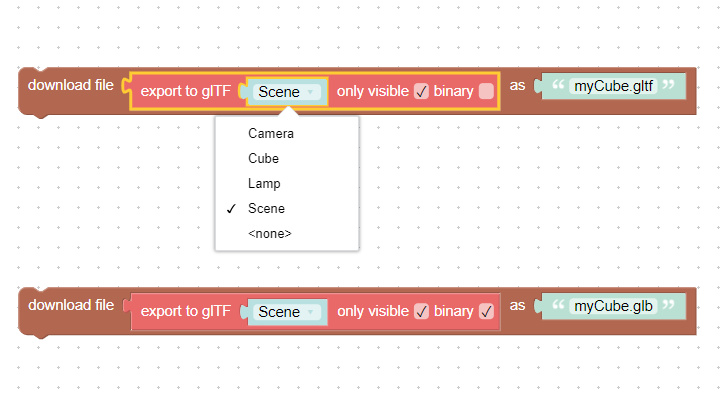Enable 'binary' checkbox in top export block

tap(486, 91)
